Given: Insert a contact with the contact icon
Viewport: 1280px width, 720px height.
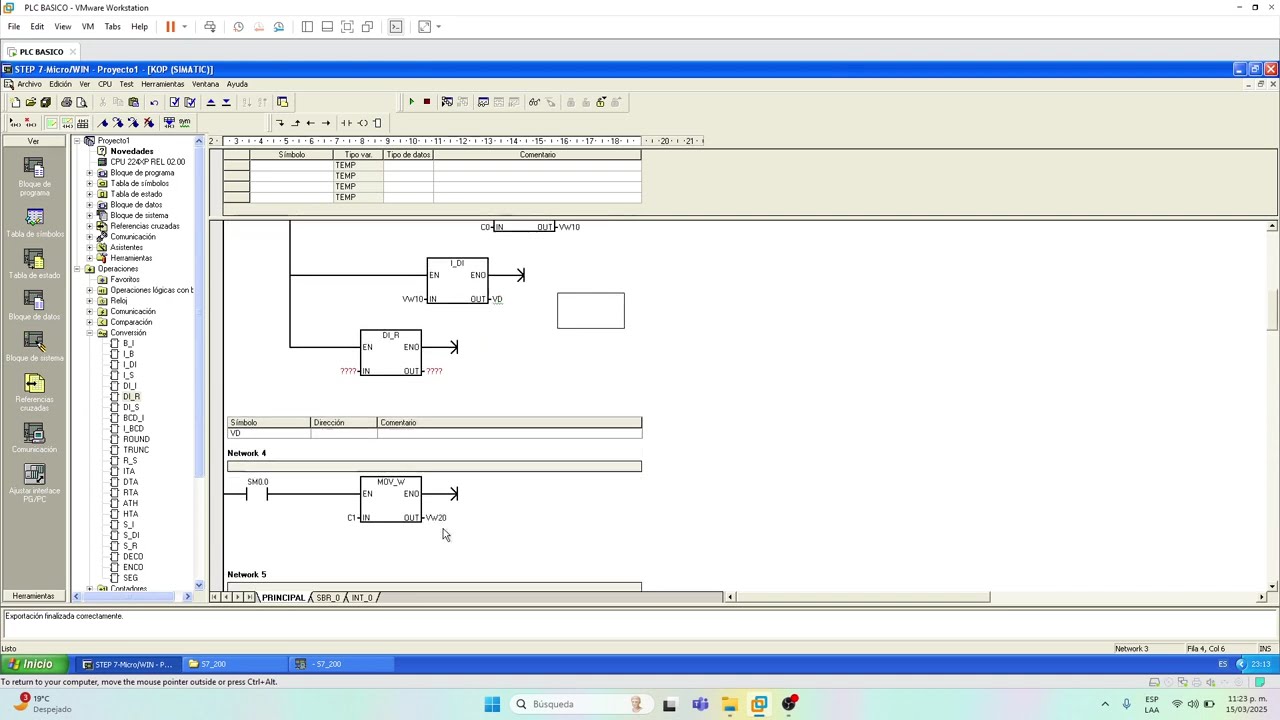Looking at the screenshot, I should (346, 123).
